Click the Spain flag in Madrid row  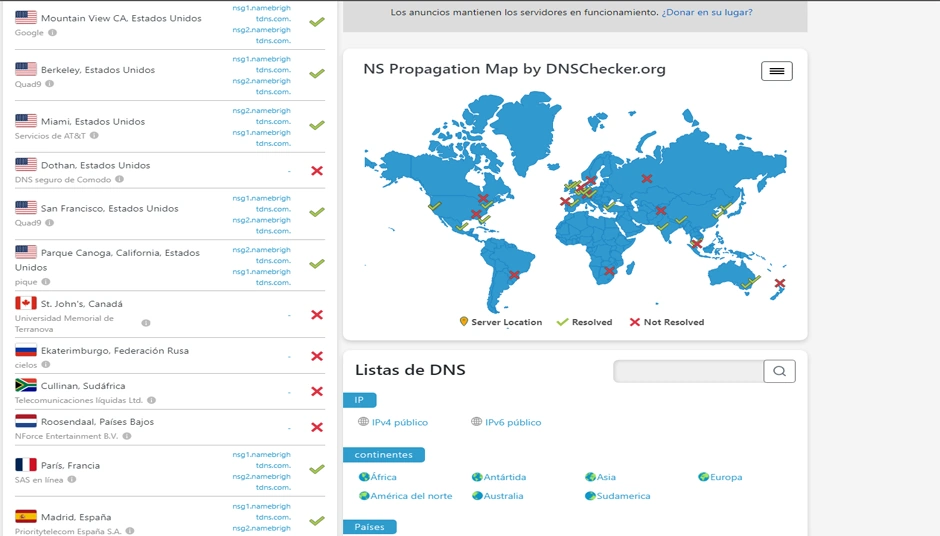26,516
